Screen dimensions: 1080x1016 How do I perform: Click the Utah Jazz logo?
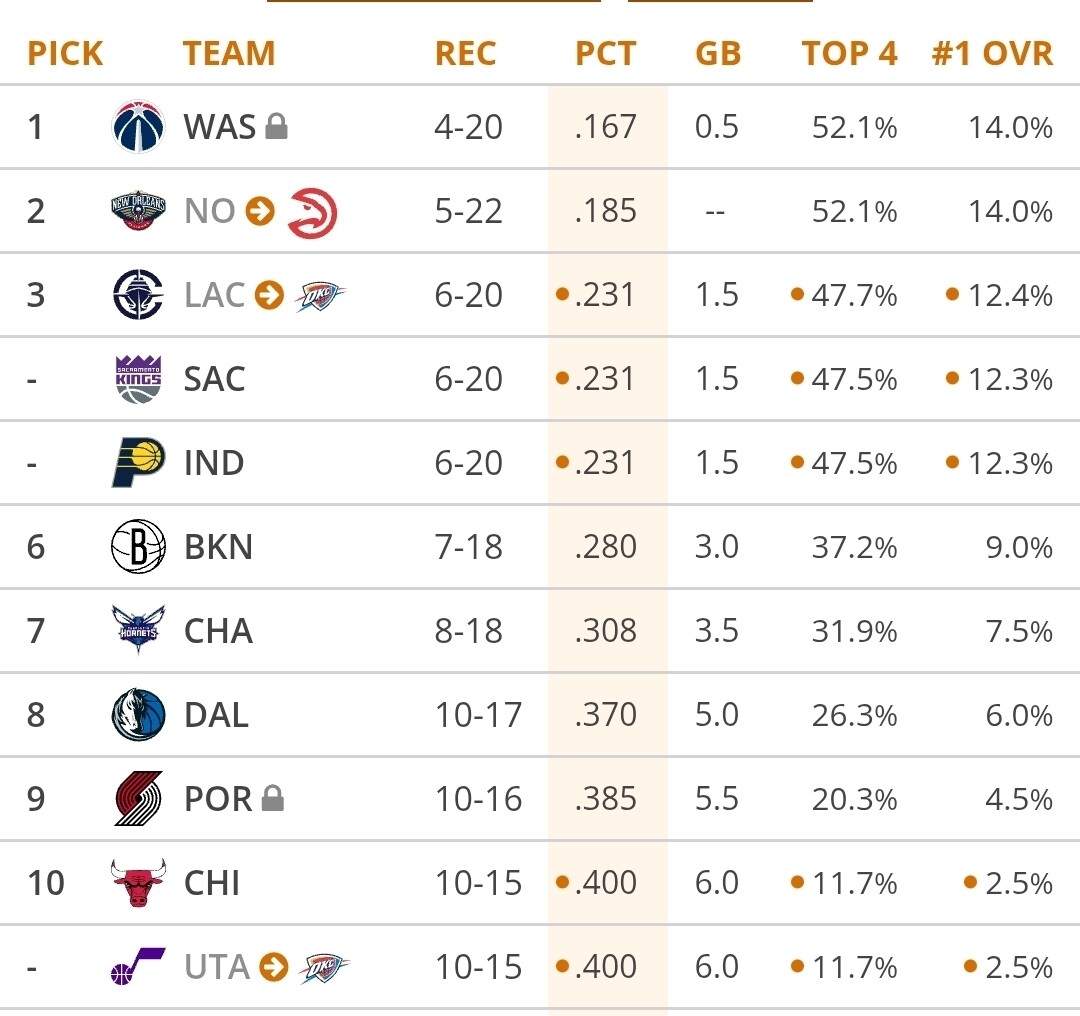click(138, 967)
